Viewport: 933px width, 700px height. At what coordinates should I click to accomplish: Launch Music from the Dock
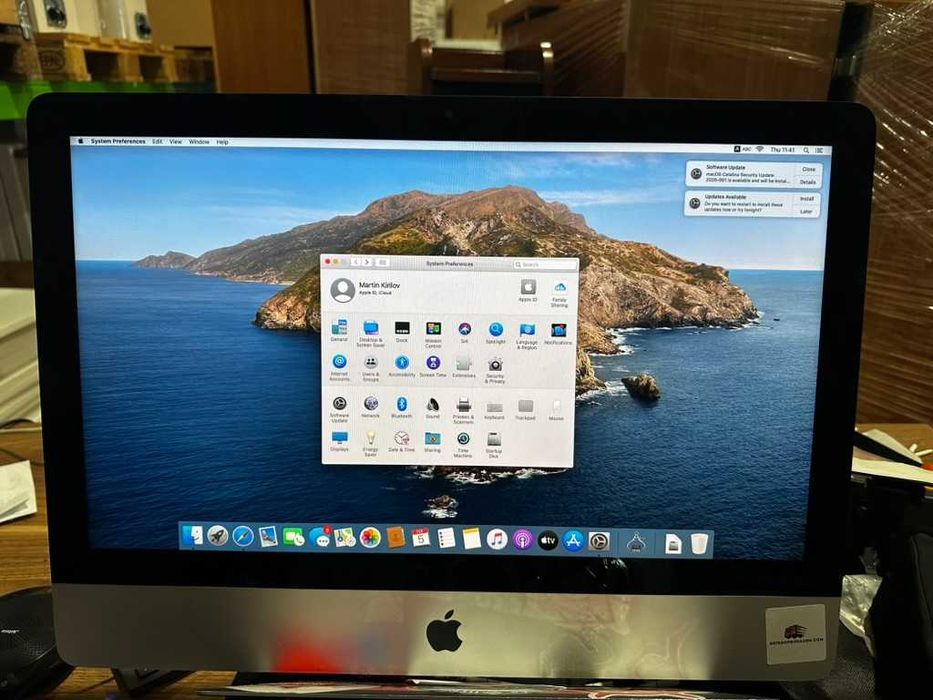(497, 540)
